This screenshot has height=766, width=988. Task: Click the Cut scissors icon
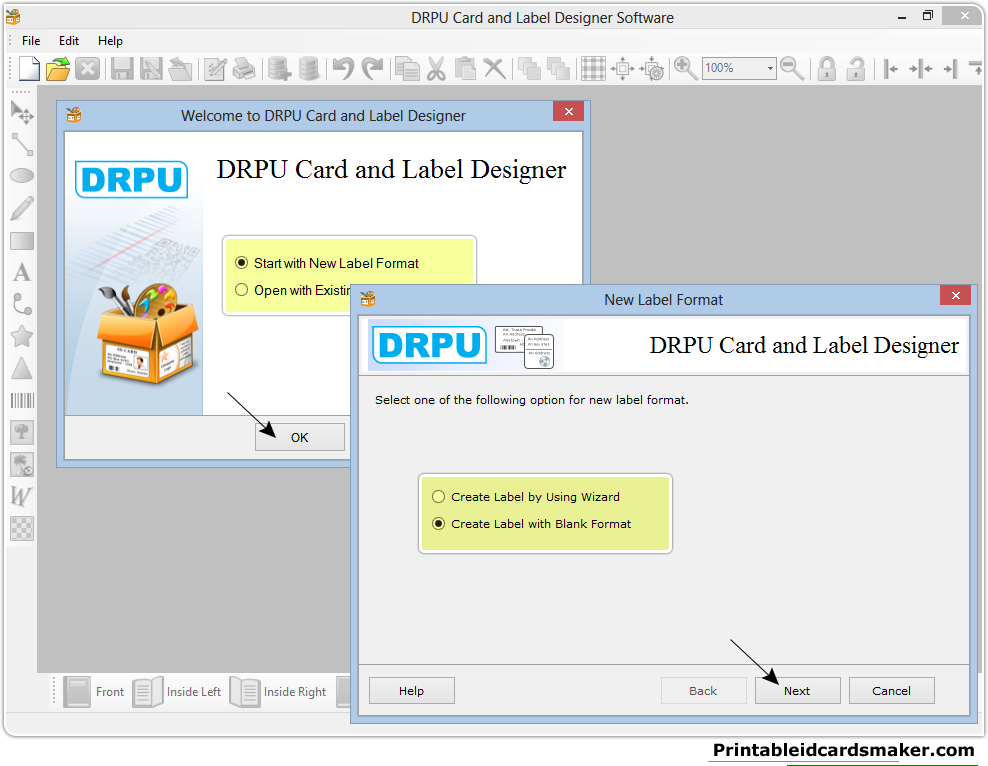pos(436,68)
